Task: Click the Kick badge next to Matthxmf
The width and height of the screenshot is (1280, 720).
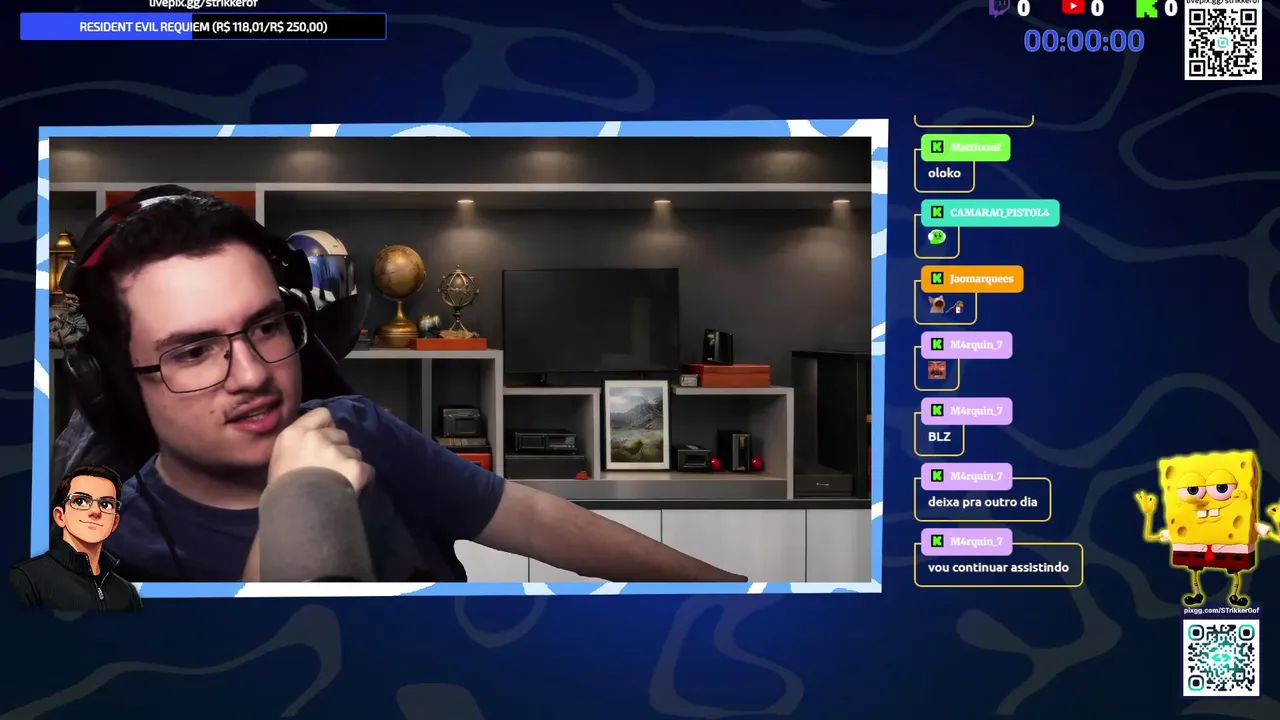Action: coord(937,147)
